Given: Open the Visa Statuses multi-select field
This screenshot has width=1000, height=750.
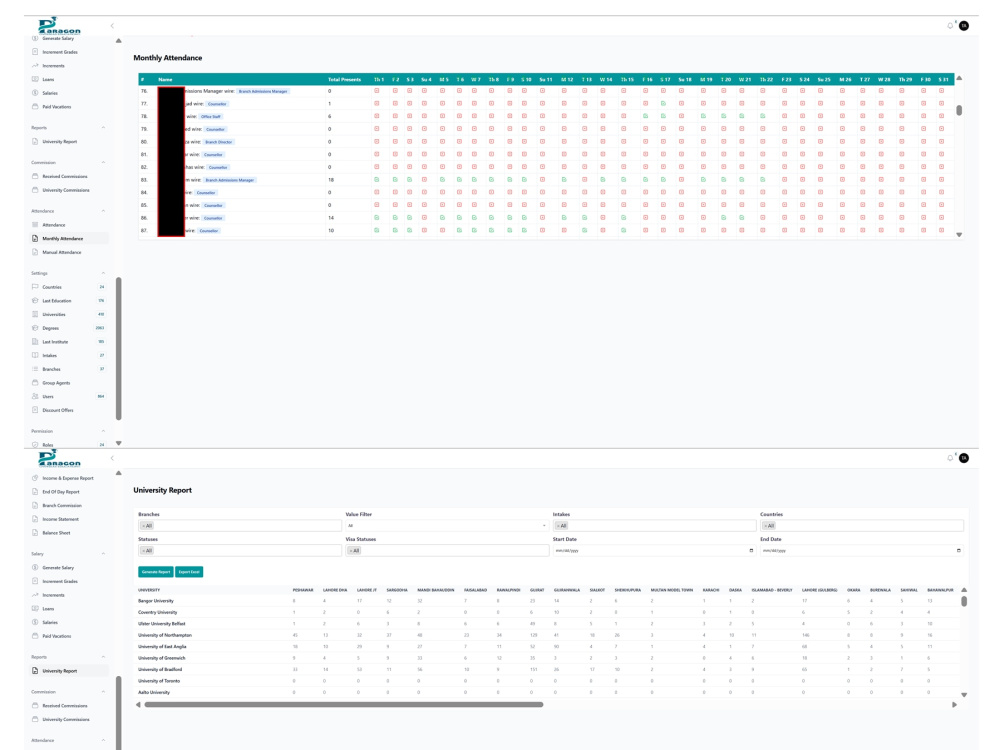Looking at the screenshot, I should click(446, 550).
